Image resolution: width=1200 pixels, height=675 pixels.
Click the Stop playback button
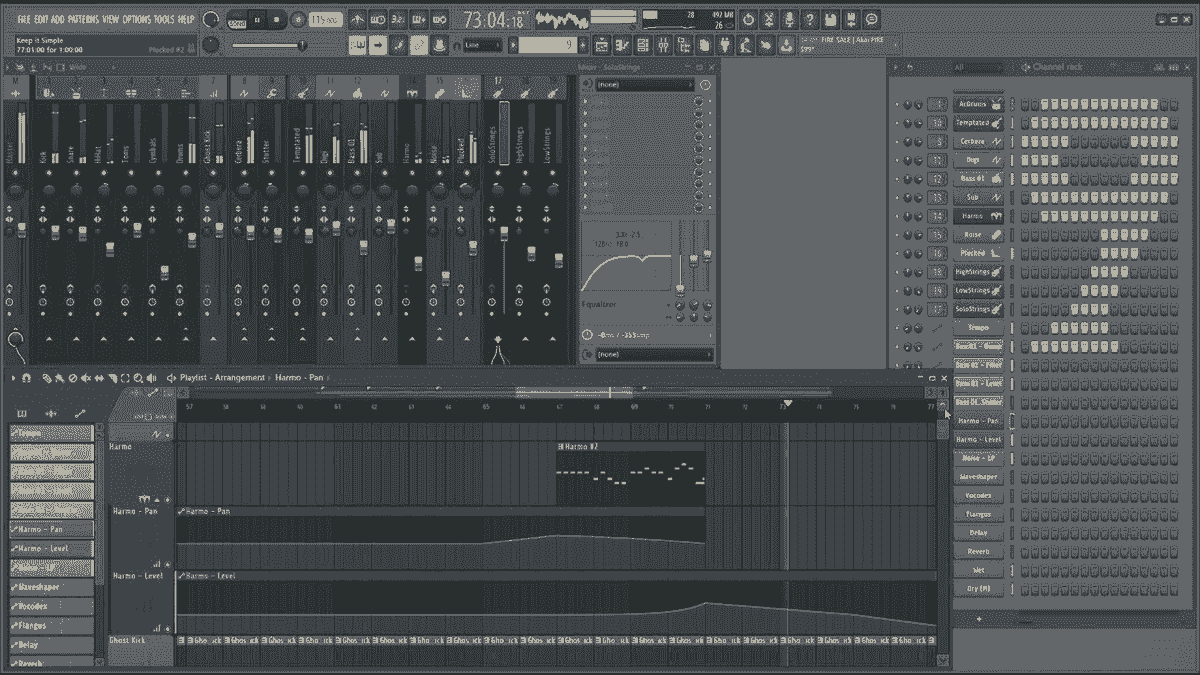click(276, 19)
